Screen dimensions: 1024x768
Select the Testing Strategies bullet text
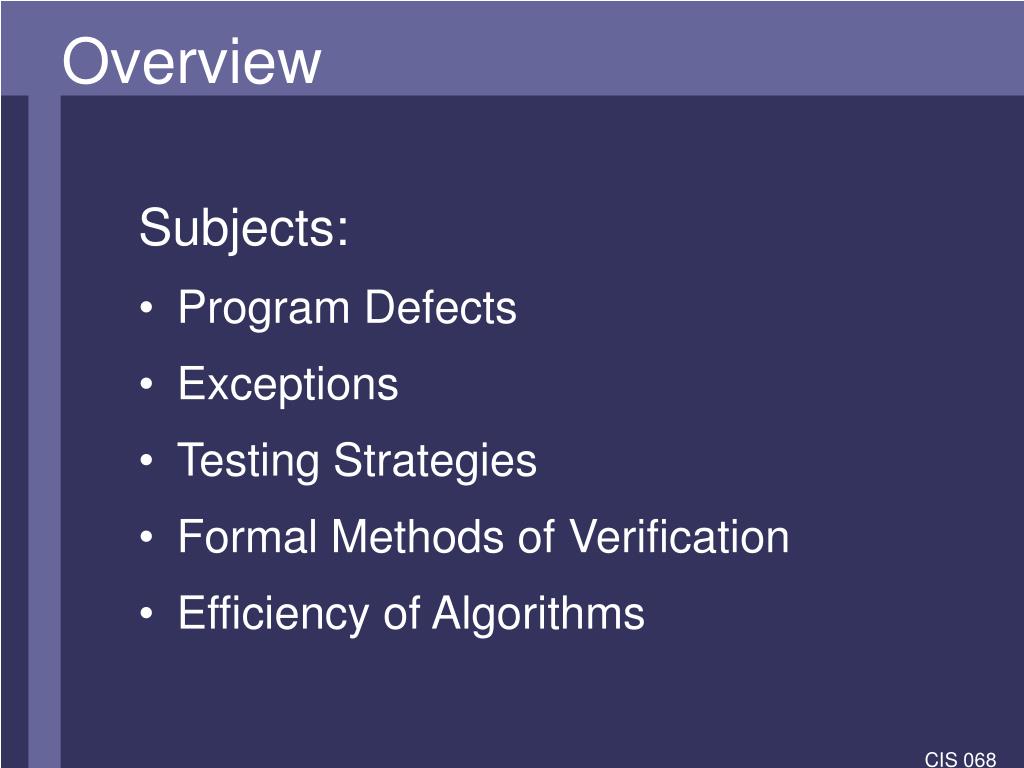(x=357, y=460)
